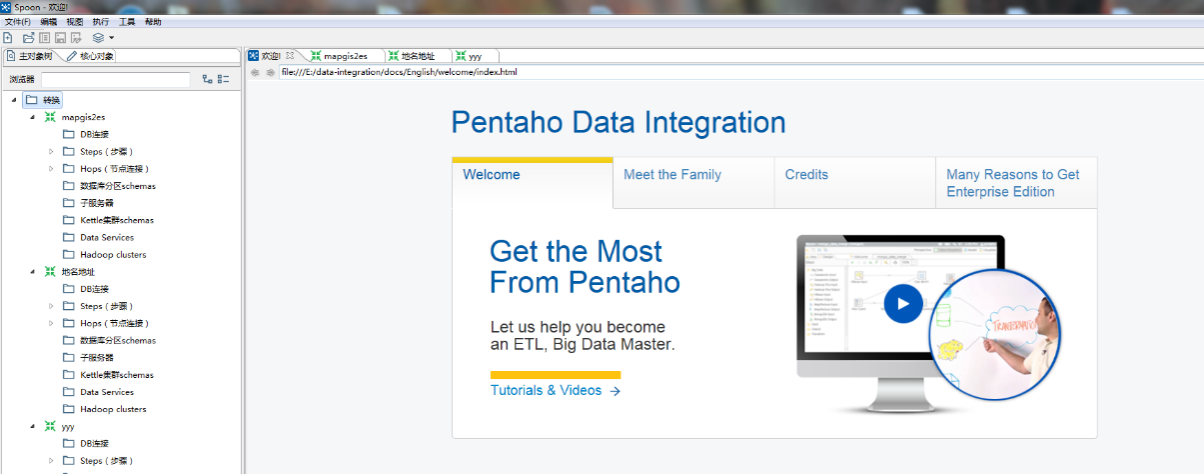Open the 帮助 menu

153,21
